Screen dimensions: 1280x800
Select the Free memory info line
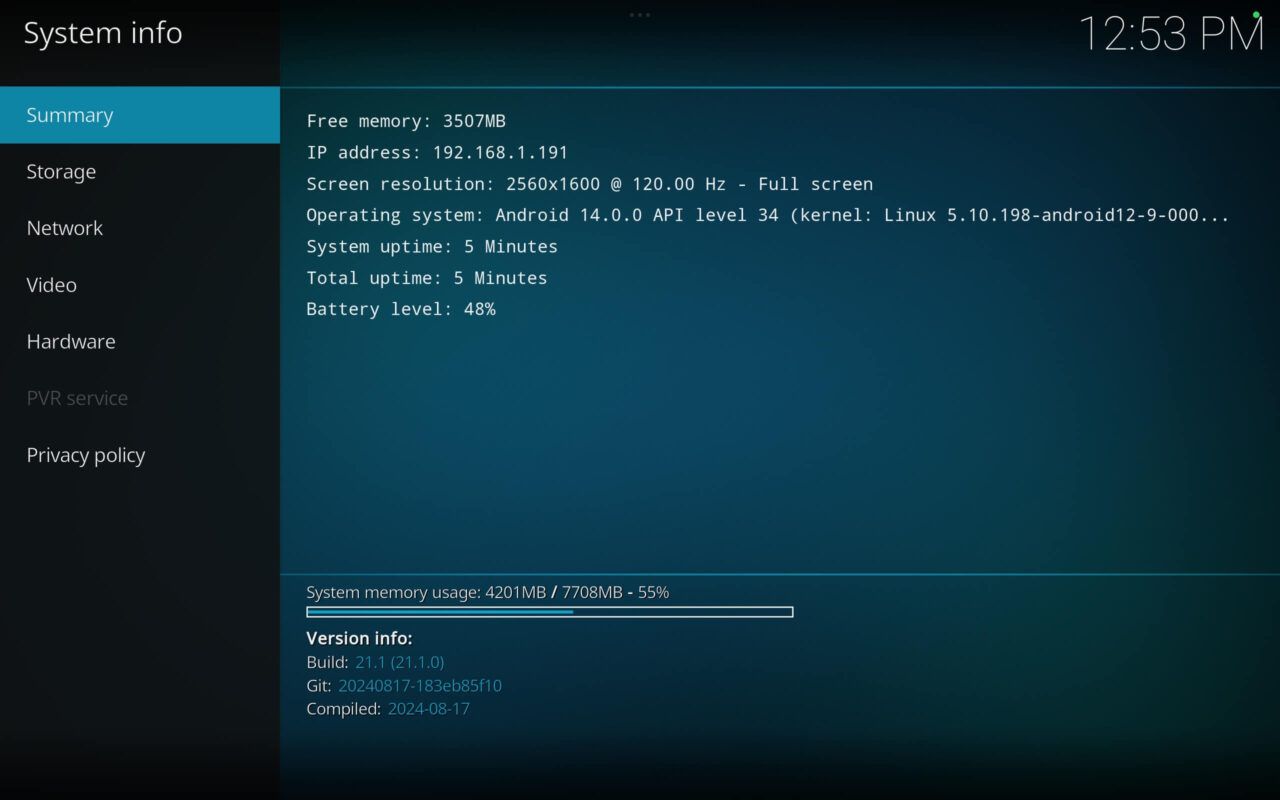tap(406, 121)
